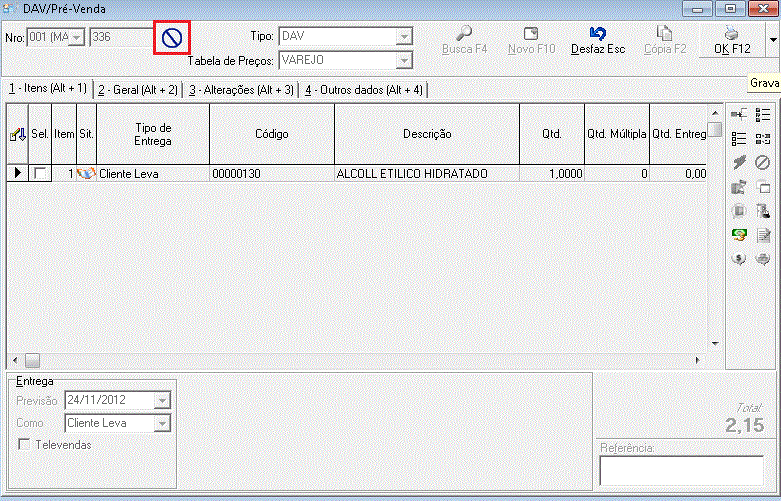The height and width of the screenshot is (501, 781).
Task: Tick the Sel. checkbox for item 1
Action: click(40, 173)
